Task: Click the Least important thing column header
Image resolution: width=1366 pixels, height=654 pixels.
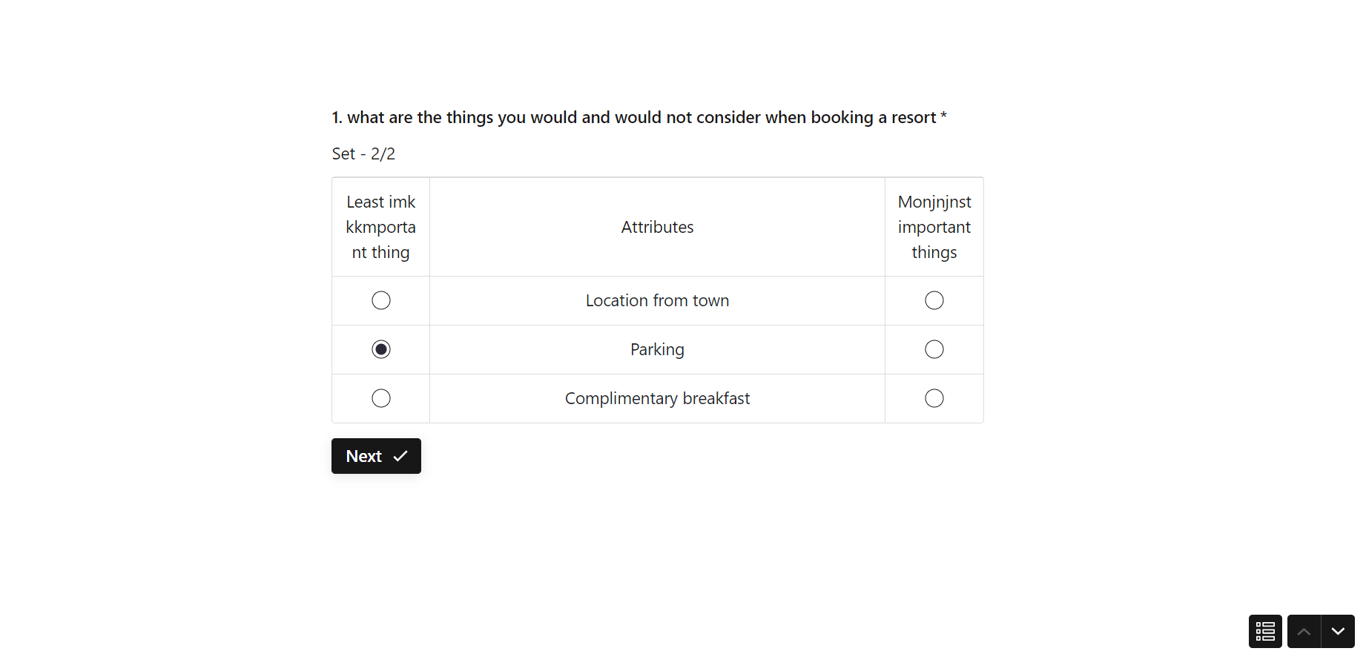Action: [x=381, y=227]
